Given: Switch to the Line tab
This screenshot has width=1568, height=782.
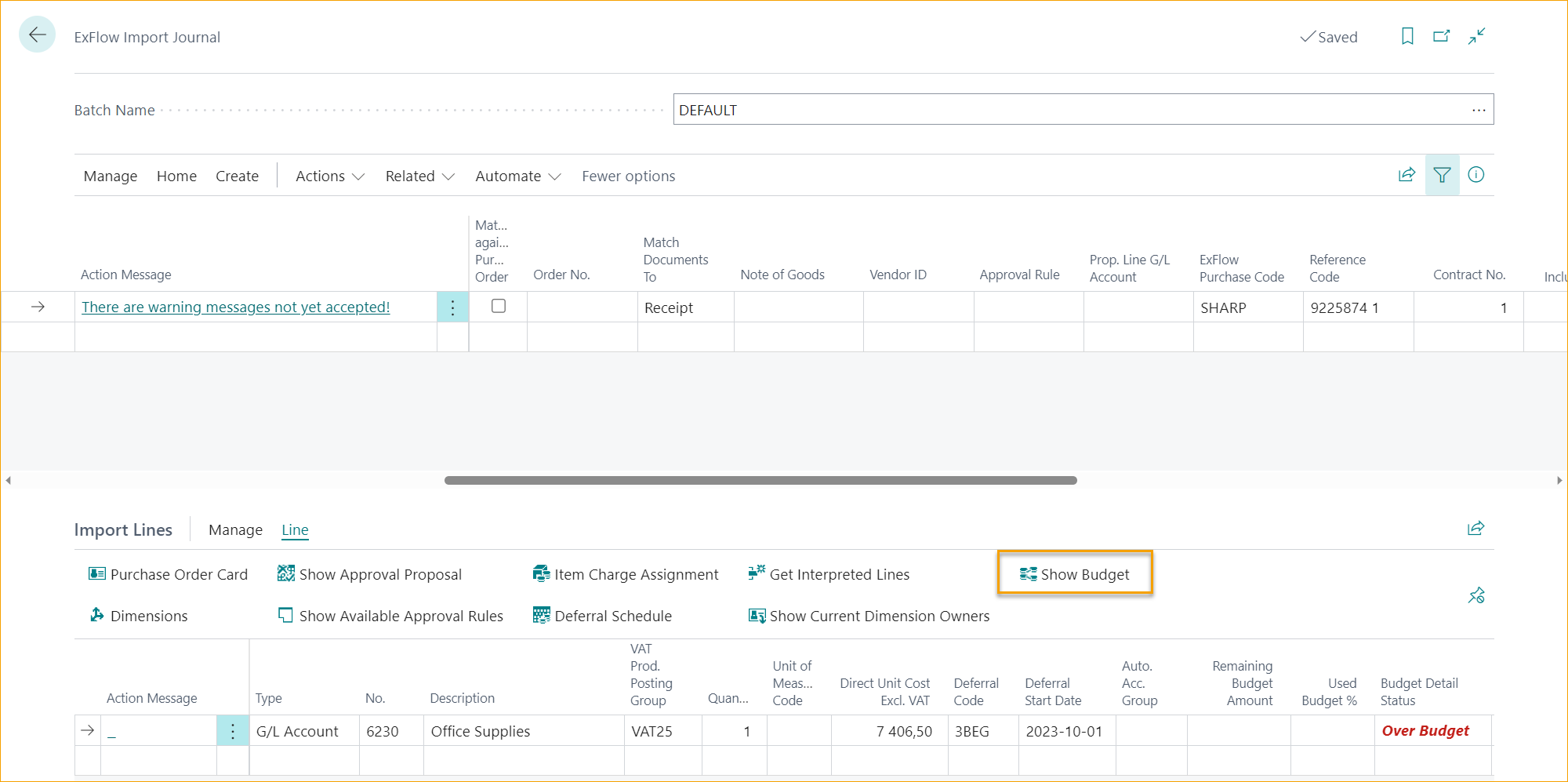Looking at the screenshot, I should [x=295, y=529].
